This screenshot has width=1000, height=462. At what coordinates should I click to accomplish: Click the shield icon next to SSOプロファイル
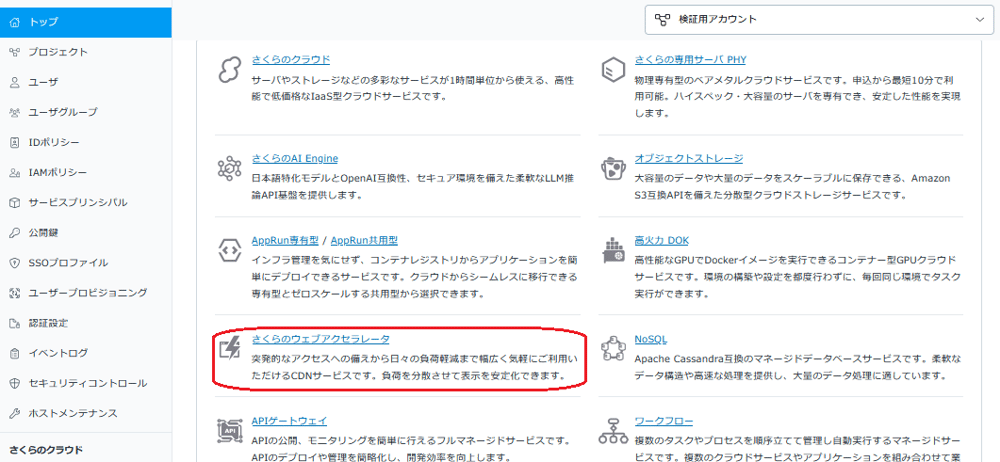(x=15, y=263)
